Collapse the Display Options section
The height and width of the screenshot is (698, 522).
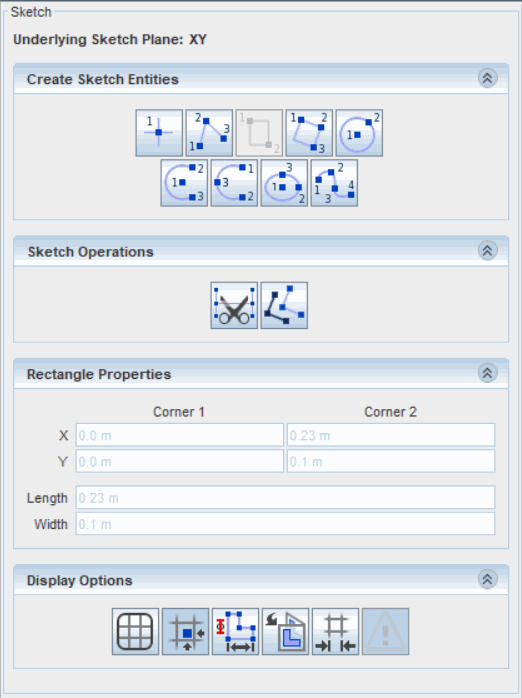click(488, 580)
